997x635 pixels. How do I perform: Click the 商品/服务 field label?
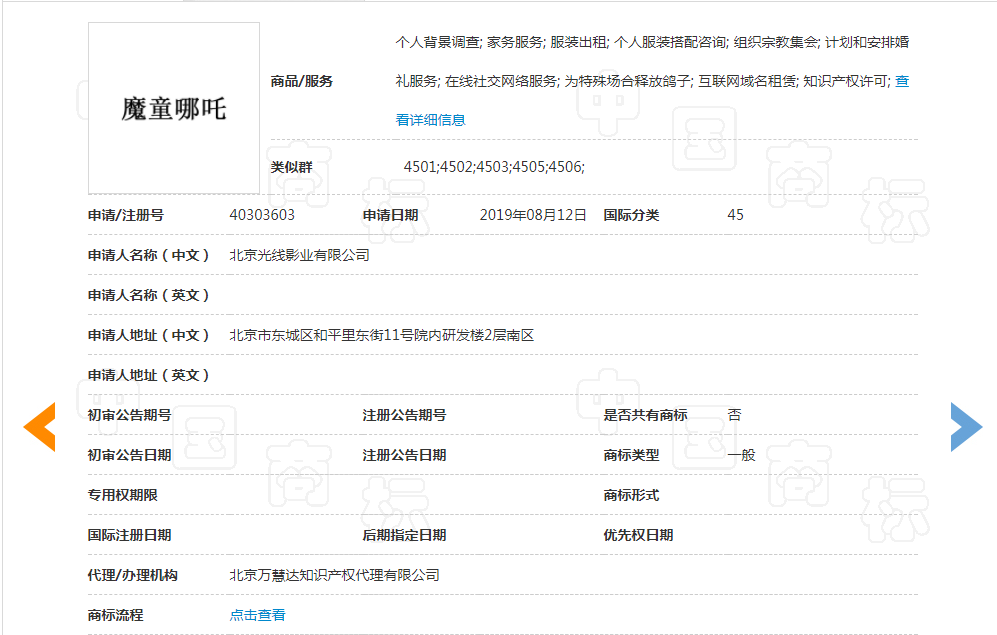pyautogui.click(x=302, y=81)
